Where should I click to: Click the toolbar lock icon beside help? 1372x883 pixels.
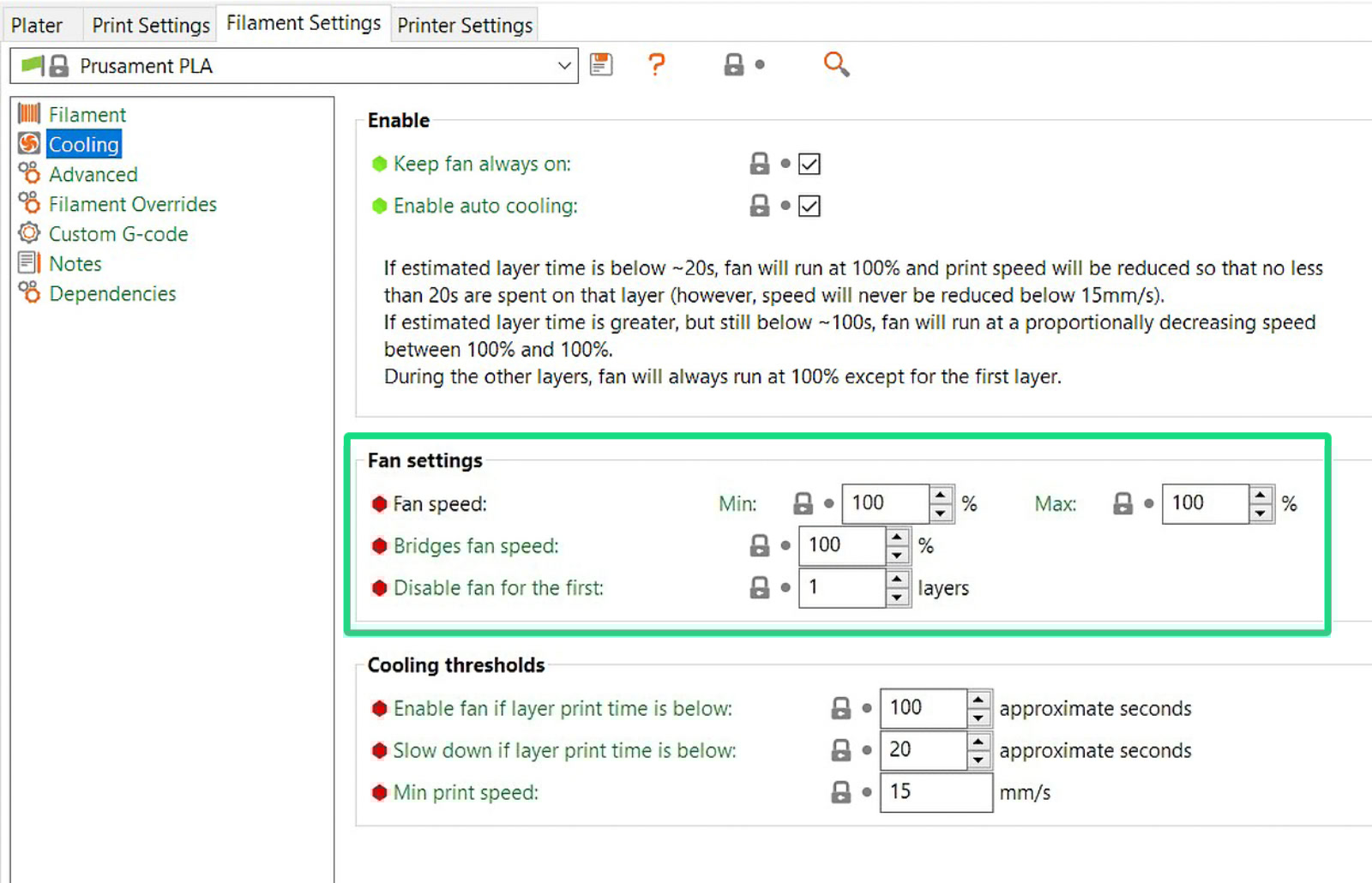click(x=734, y=64)
